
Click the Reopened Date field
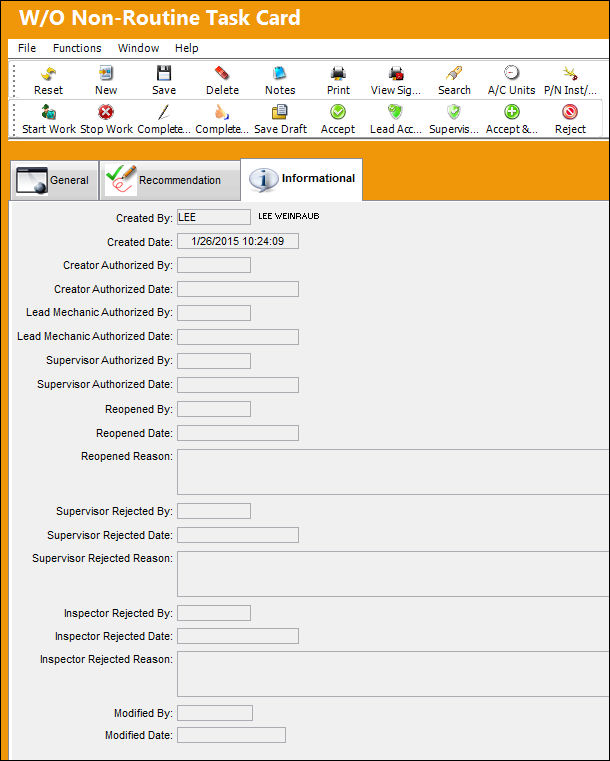[238, 433]
